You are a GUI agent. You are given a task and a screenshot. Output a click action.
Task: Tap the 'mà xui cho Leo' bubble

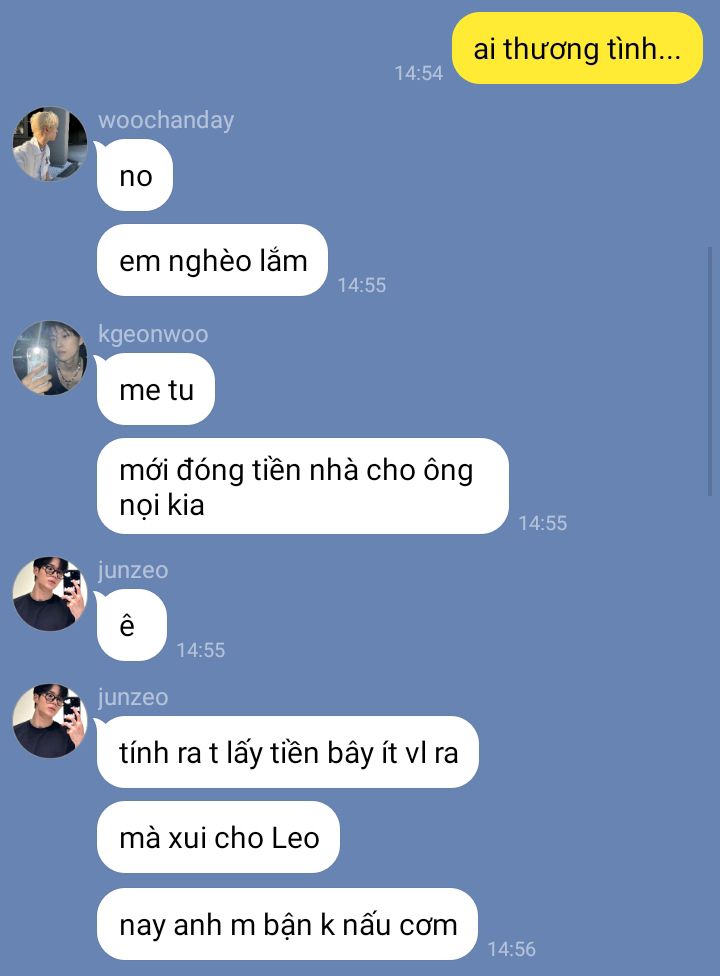pos(218,837)
